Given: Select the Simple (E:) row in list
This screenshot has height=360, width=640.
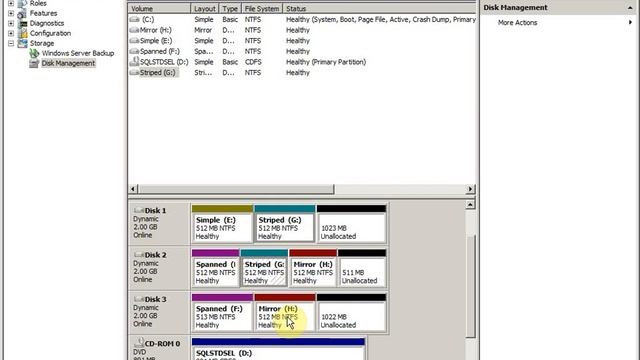Looking at the screenshot, I should pyautogui.click(x=302, y=40).
